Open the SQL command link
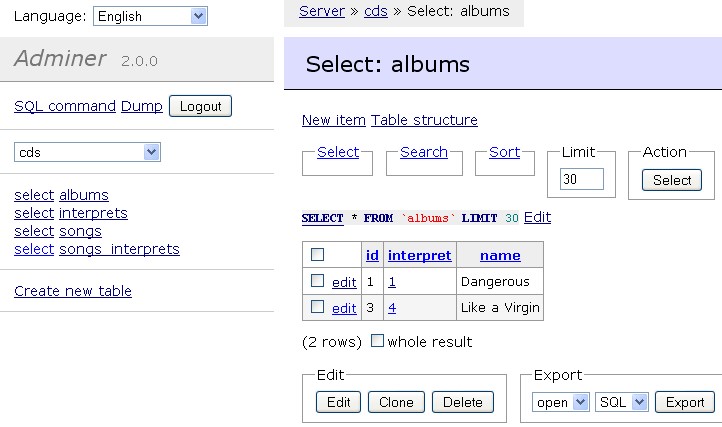Screen dimensions: 722x427 coord(65,106)
